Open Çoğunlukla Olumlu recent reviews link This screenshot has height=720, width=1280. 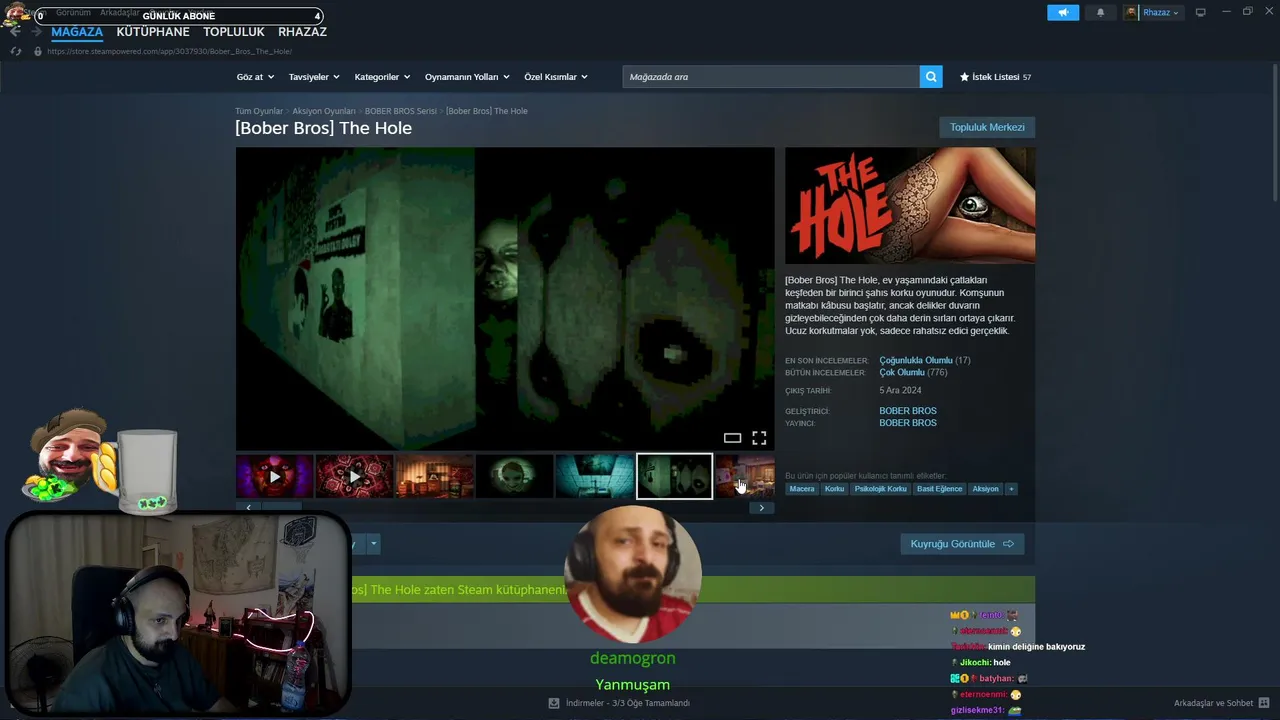[916, 360]
